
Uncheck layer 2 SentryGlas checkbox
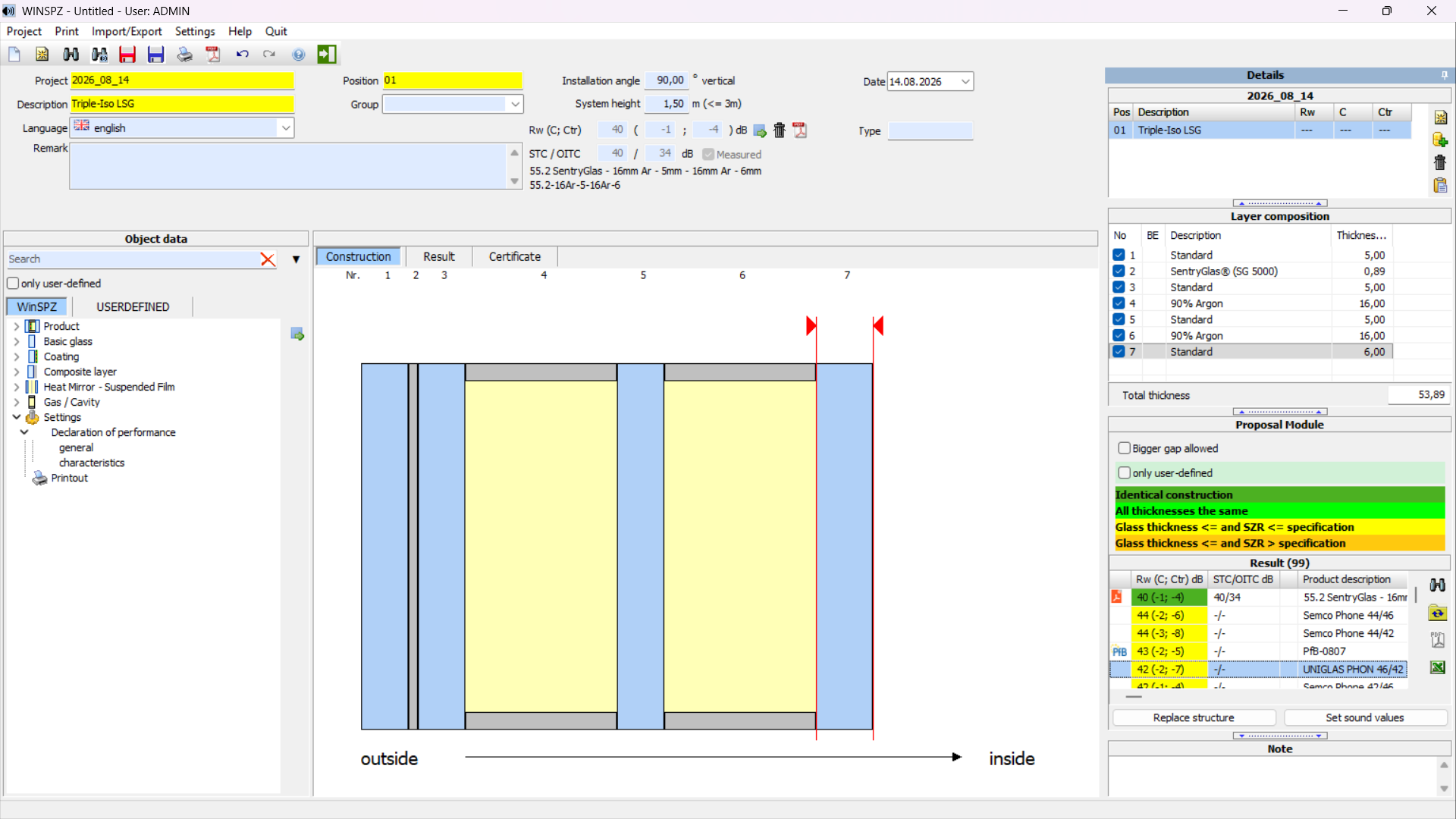(x=1119, y=271)
